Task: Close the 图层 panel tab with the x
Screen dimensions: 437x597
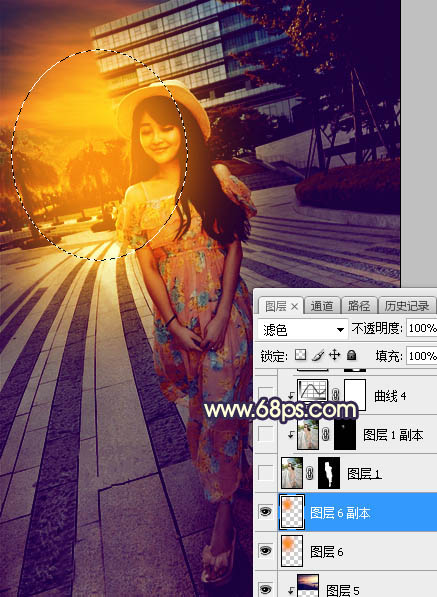Action: [x=294, y=306]
